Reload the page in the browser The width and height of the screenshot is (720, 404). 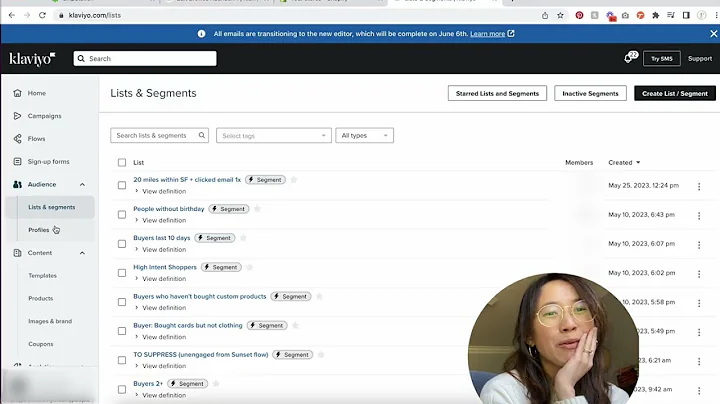(42, 15)
